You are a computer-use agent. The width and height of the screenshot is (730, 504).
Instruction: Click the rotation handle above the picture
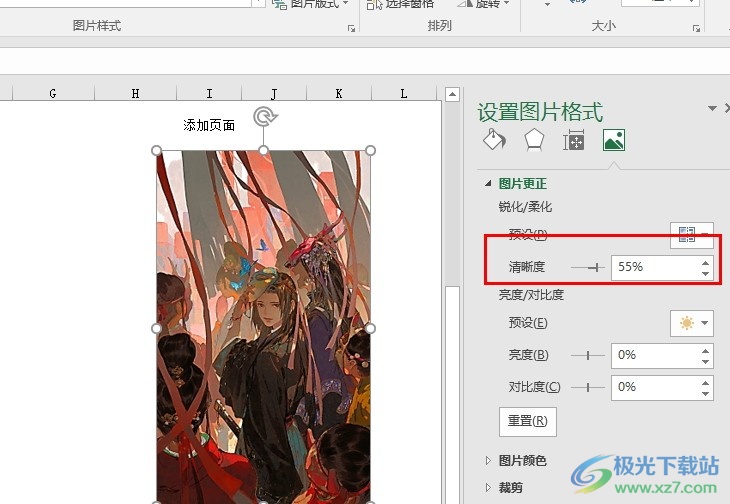[x=265, y=116]
